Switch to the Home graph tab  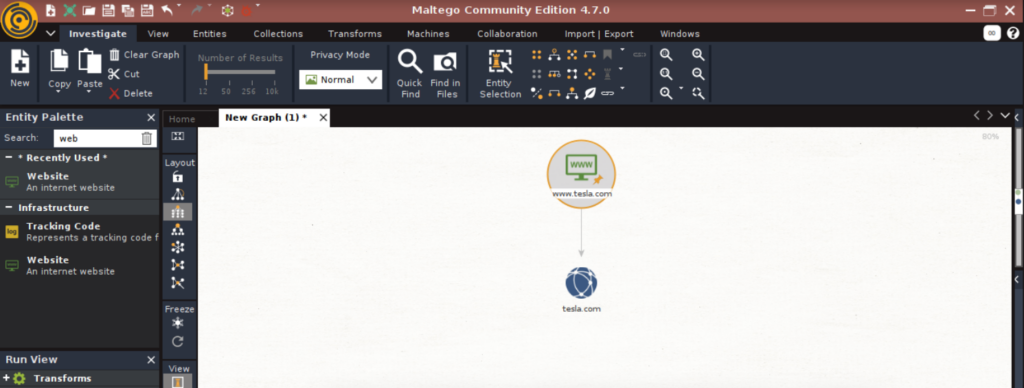pyautogui.click(x=182, y=119)
